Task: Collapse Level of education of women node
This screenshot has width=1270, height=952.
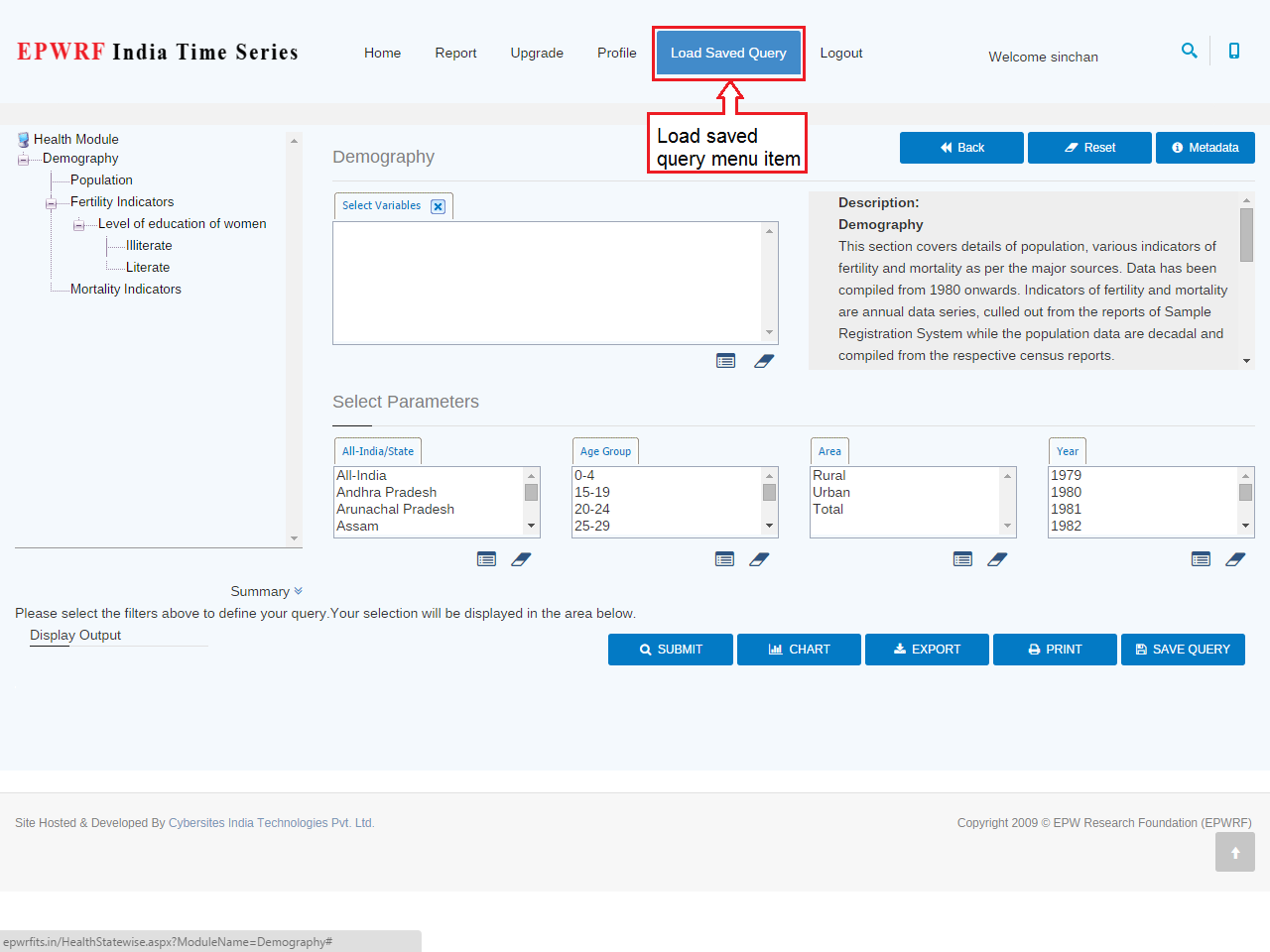Action: coord(78,225)
